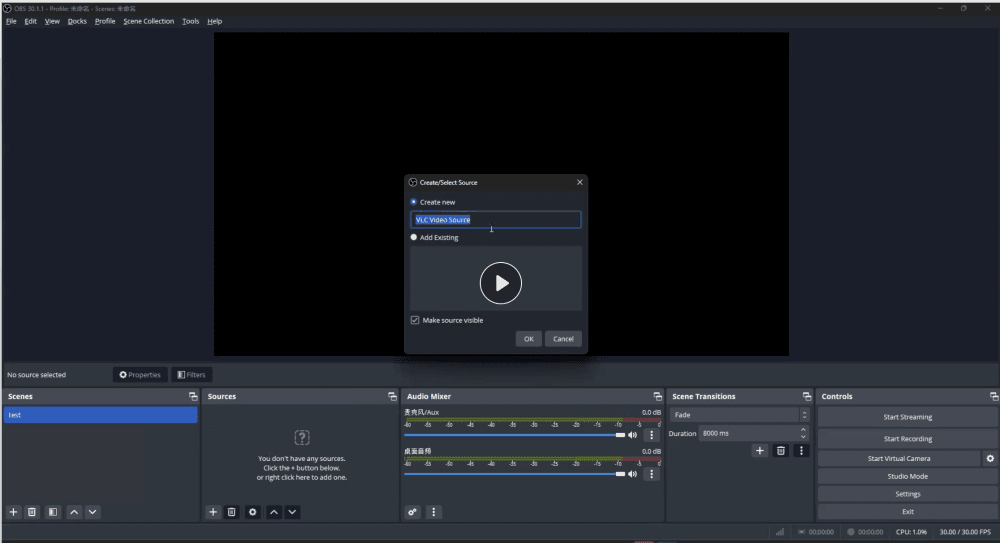
Task: Open the Help menu
Action: pos(215,21)
